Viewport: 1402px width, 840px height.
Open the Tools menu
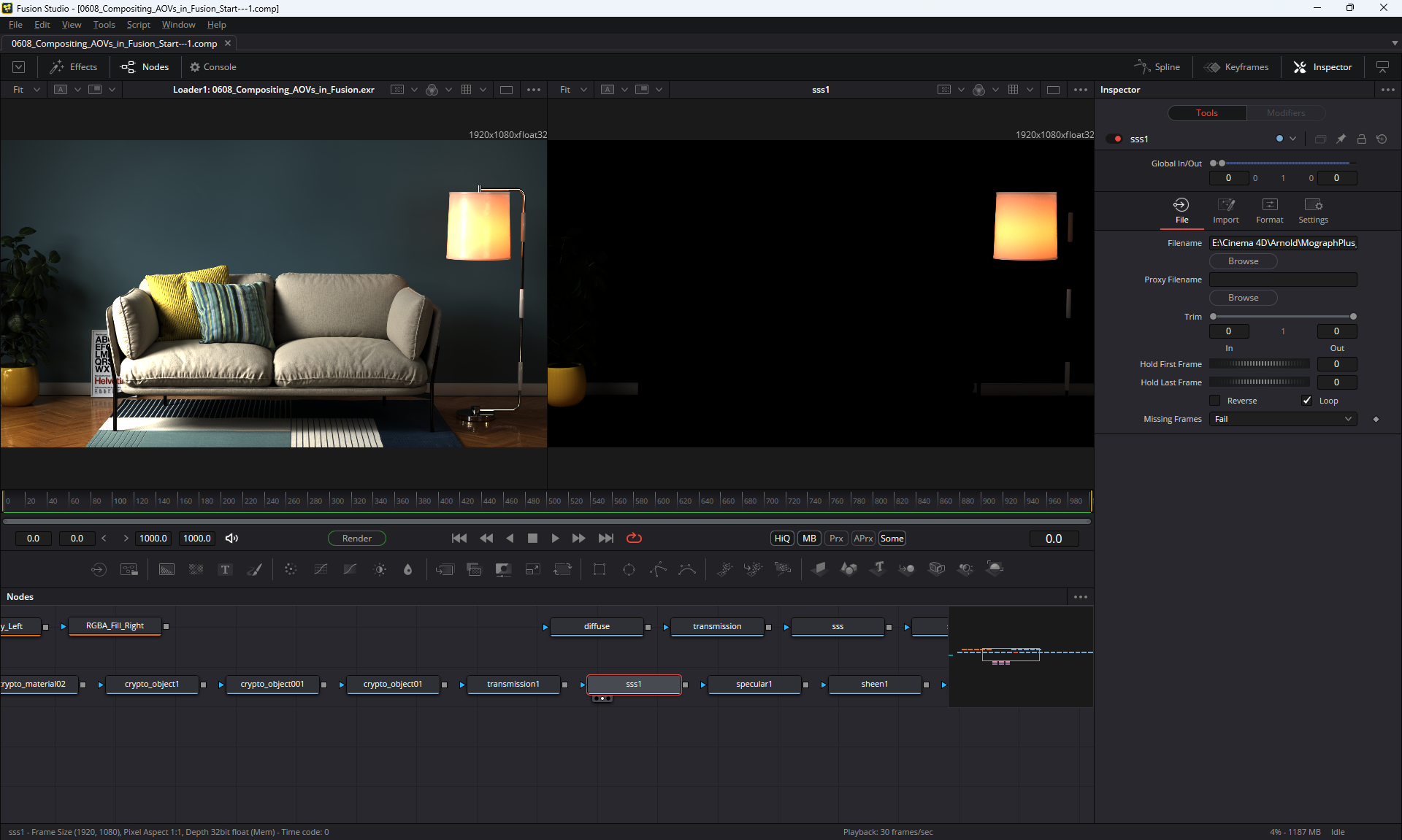point(104,25)
